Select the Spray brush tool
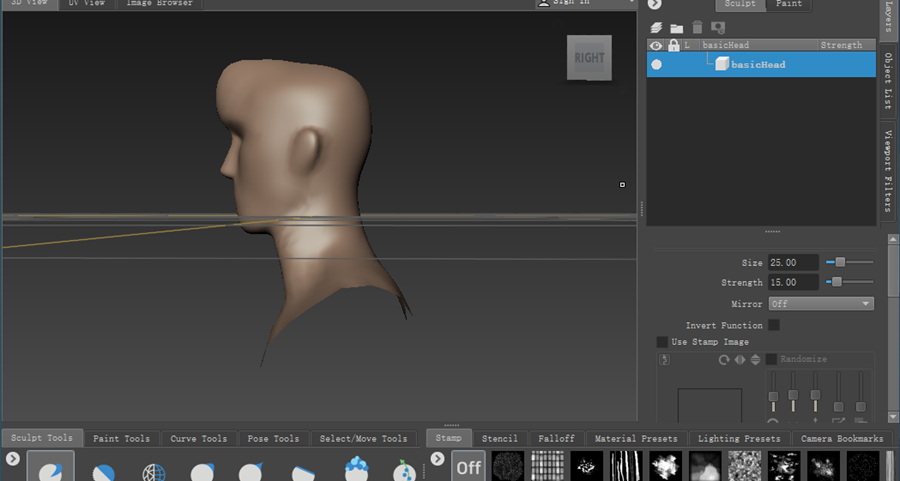This screenshot has height=481, width=900. tap(405, 470)
